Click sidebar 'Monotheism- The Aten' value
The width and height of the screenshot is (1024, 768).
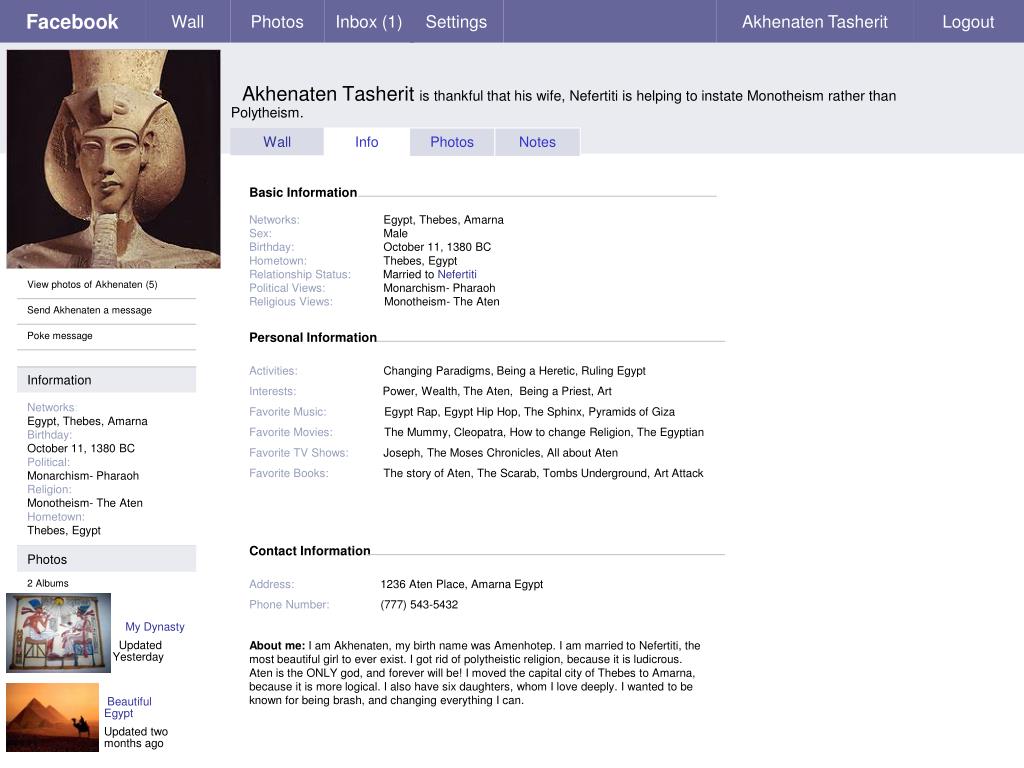click(x=85, y=503)
